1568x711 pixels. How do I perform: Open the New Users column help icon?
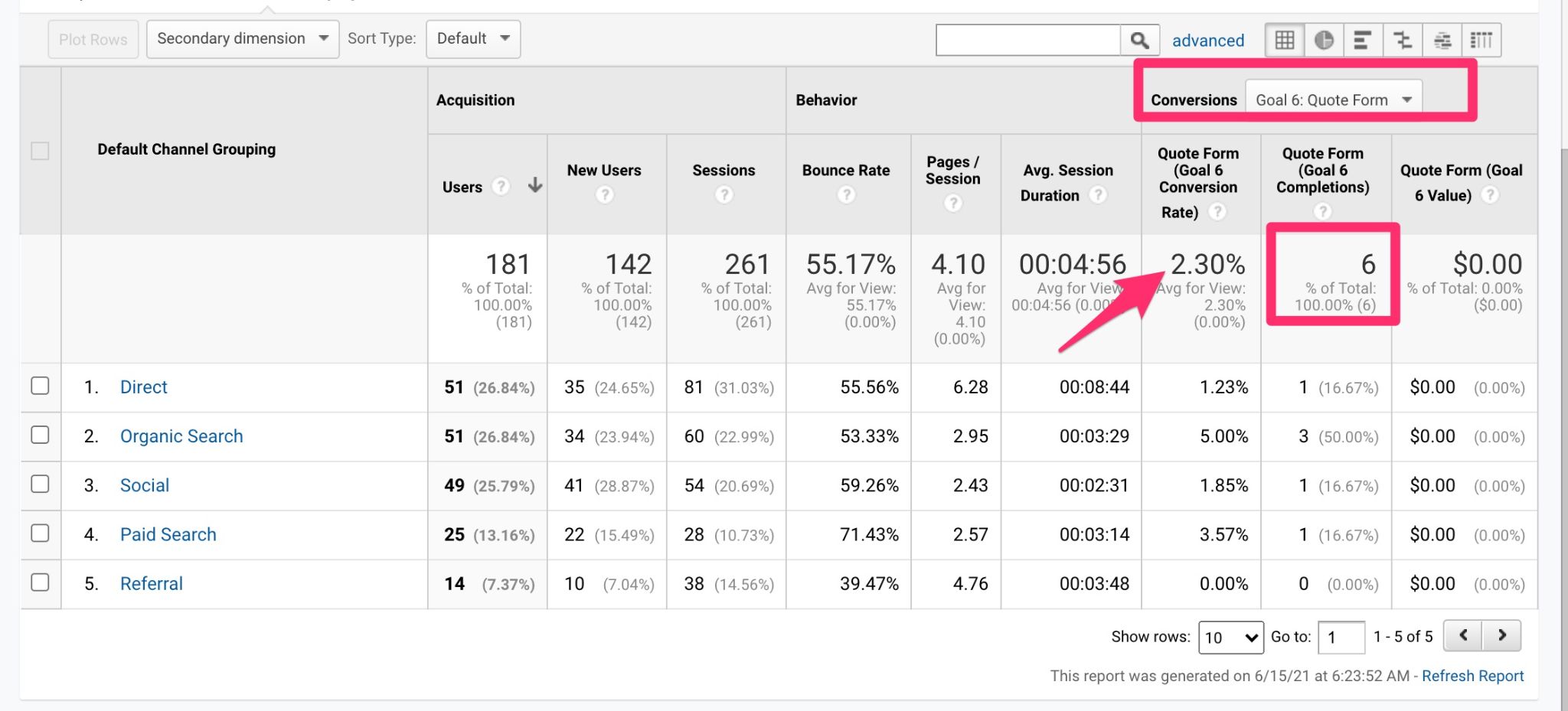pyautogui.click(x=605, y=194)
